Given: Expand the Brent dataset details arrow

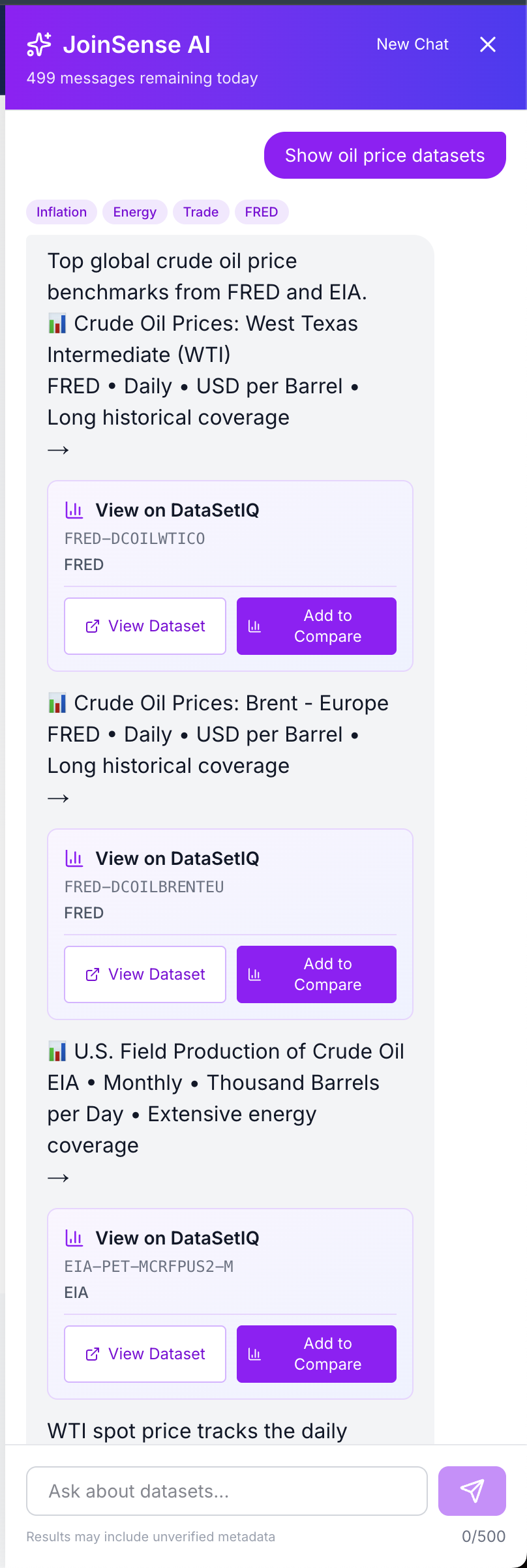Looking at the screenshot, I should tap(58, 797).
